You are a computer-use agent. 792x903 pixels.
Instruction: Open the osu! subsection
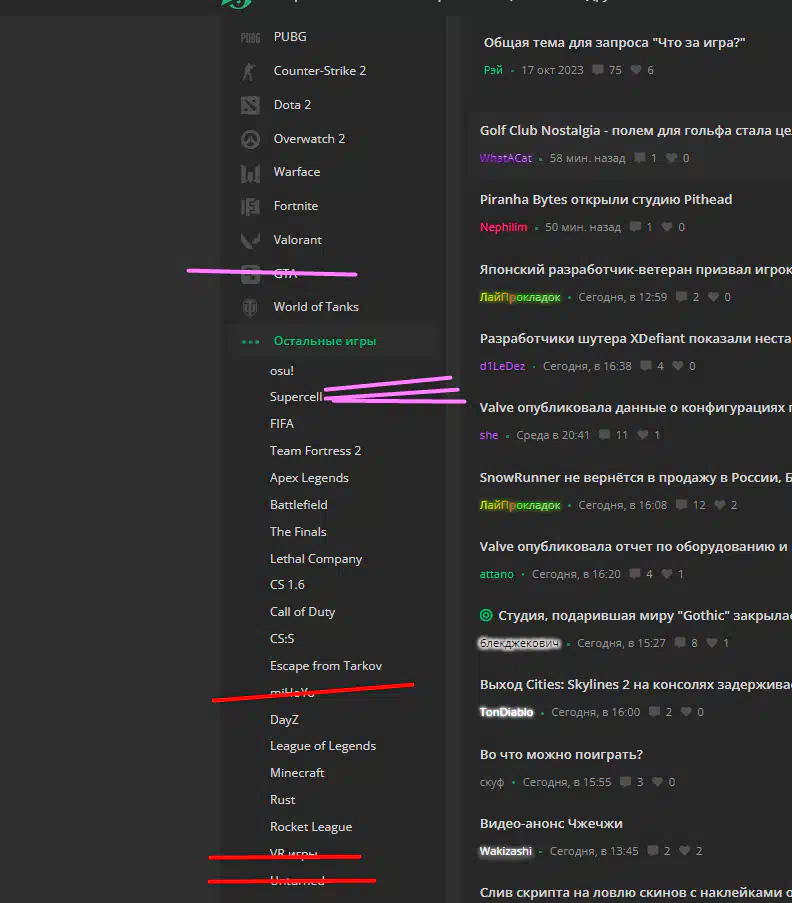click(x=282, y=371)
